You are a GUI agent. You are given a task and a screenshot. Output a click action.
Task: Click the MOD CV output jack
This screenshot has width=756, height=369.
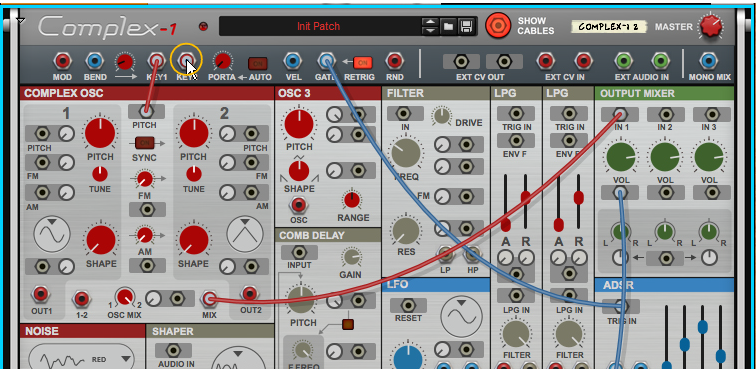(x=62, y=61)
